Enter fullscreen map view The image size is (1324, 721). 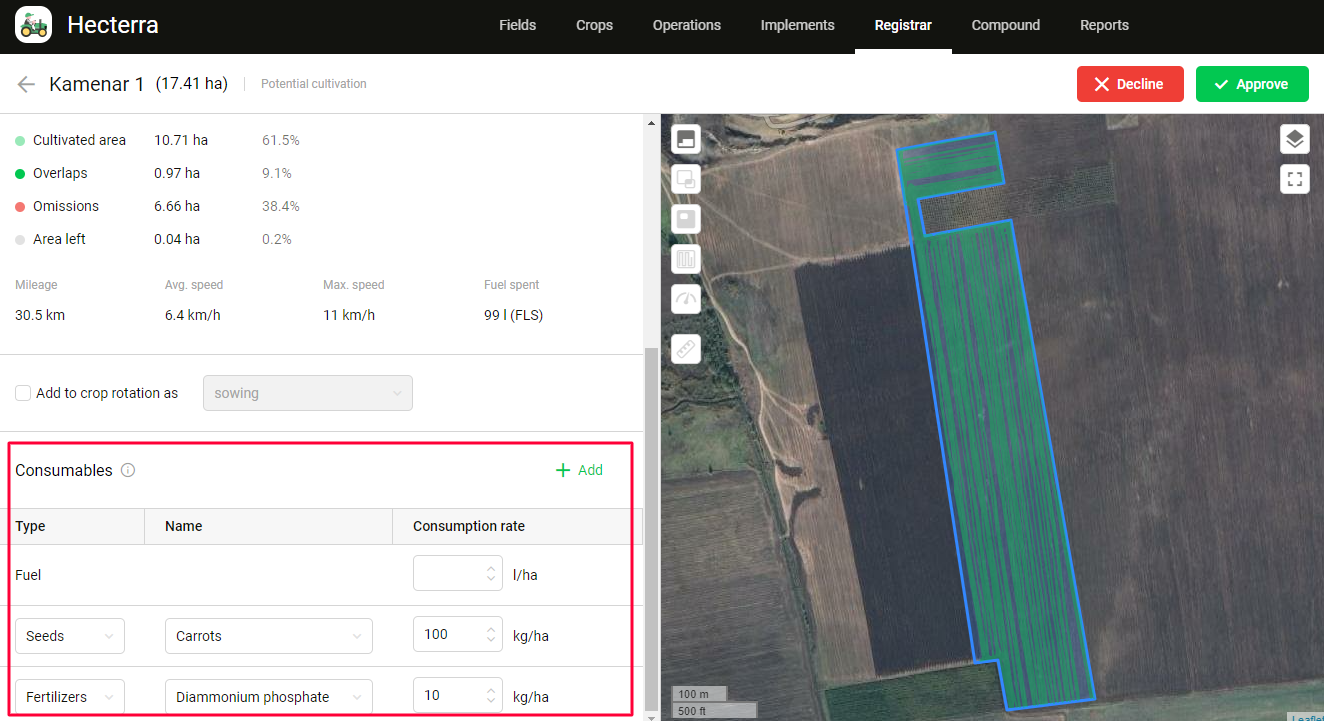point(1294,179)
